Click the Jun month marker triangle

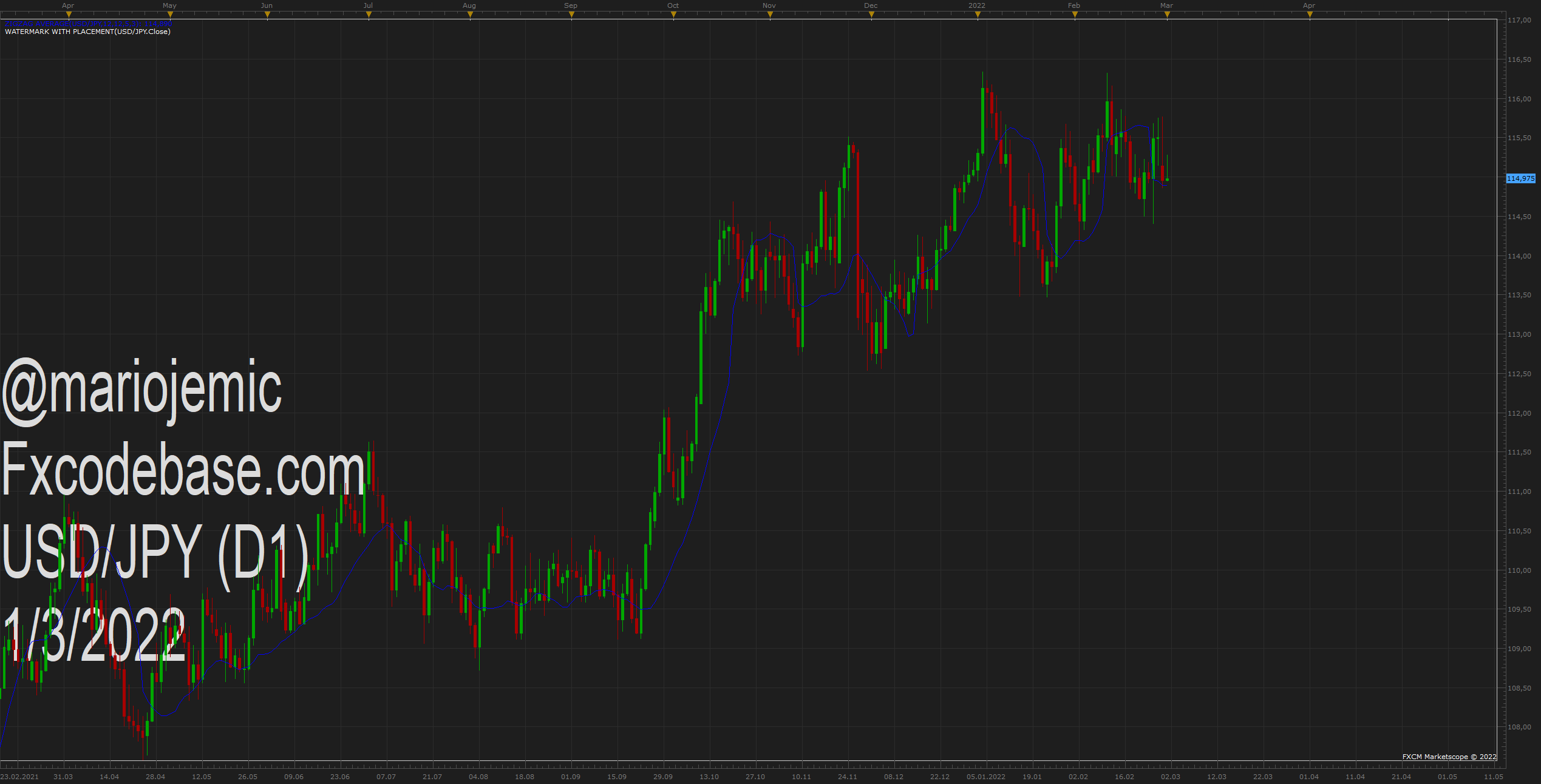[267, 15]
